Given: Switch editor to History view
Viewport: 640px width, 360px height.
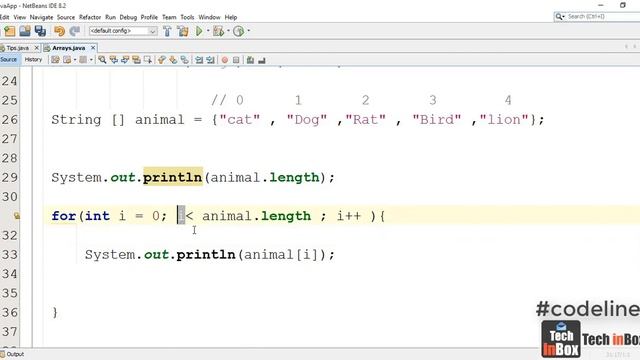Looking at the screenshot, I should coord(33,60).
